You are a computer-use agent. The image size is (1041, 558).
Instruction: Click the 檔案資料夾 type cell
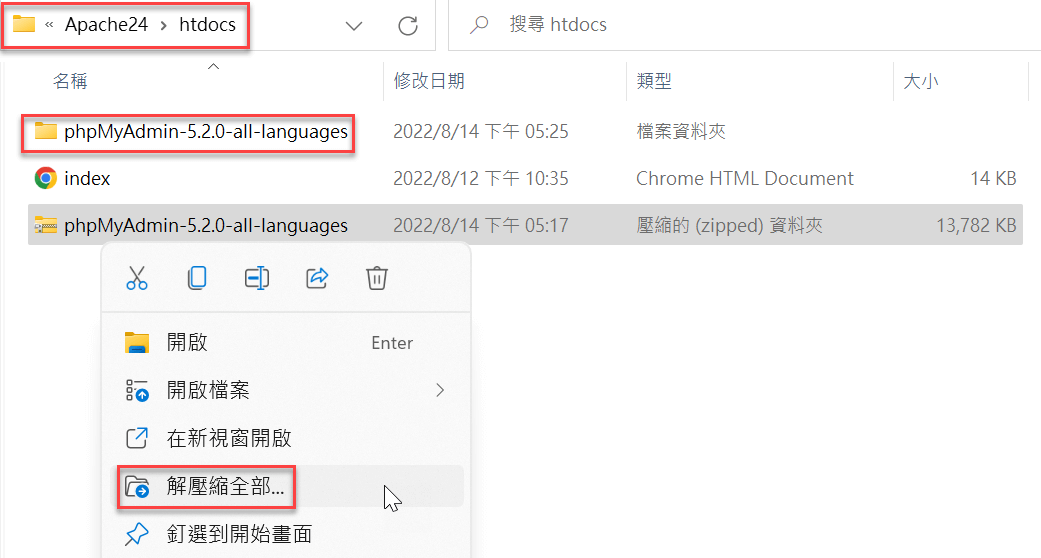(681, 132)
